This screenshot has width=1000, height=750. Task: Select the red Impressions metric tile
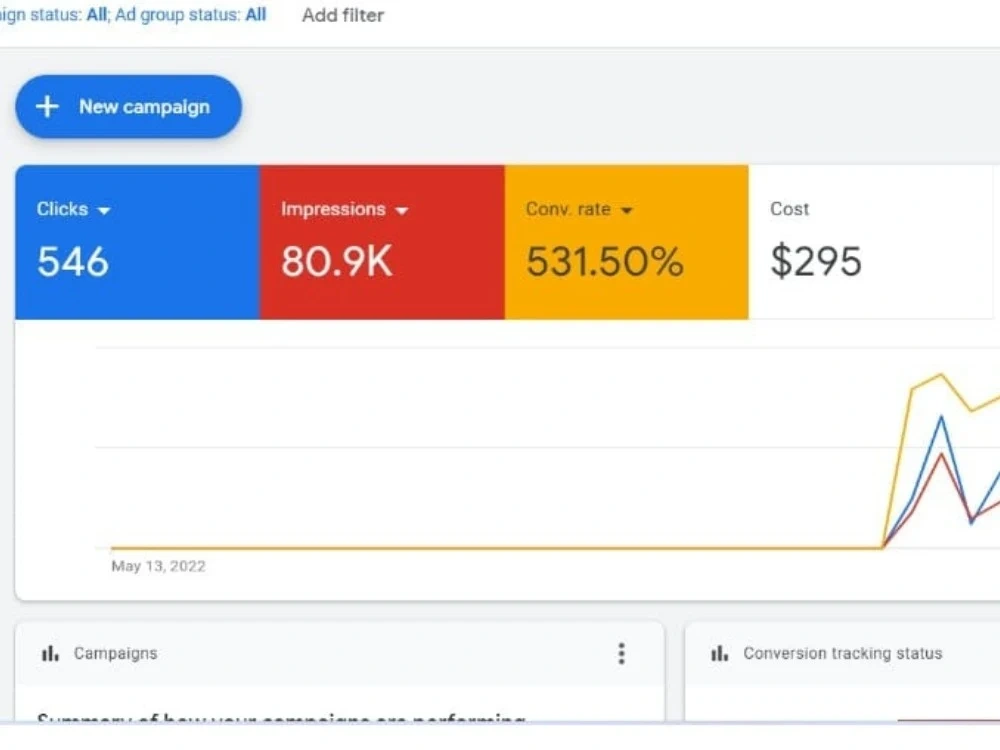pyautogui.click(x=382, y=242)
